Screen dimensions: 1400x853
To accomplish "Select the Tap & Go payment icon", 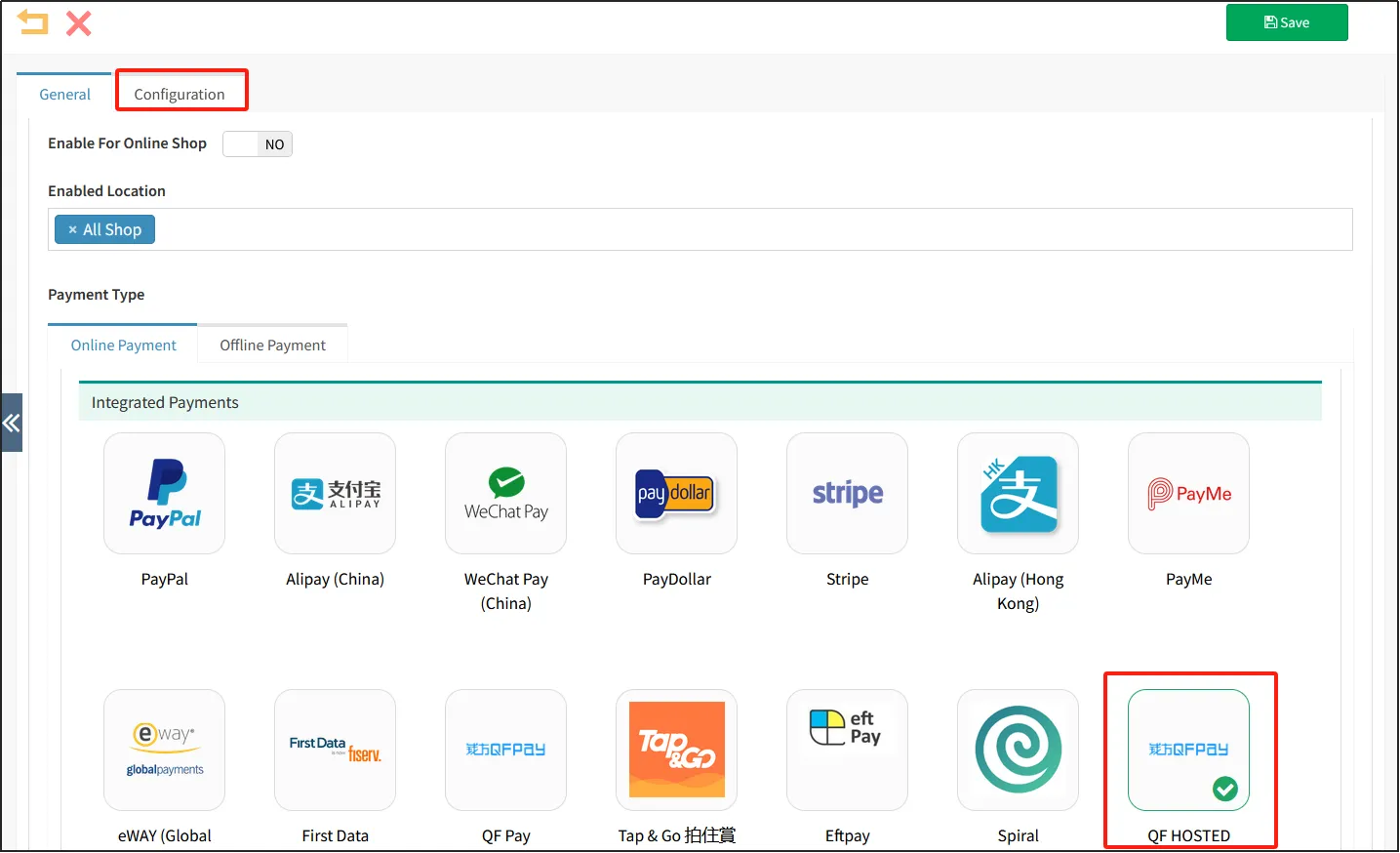I will coord(677,751).
